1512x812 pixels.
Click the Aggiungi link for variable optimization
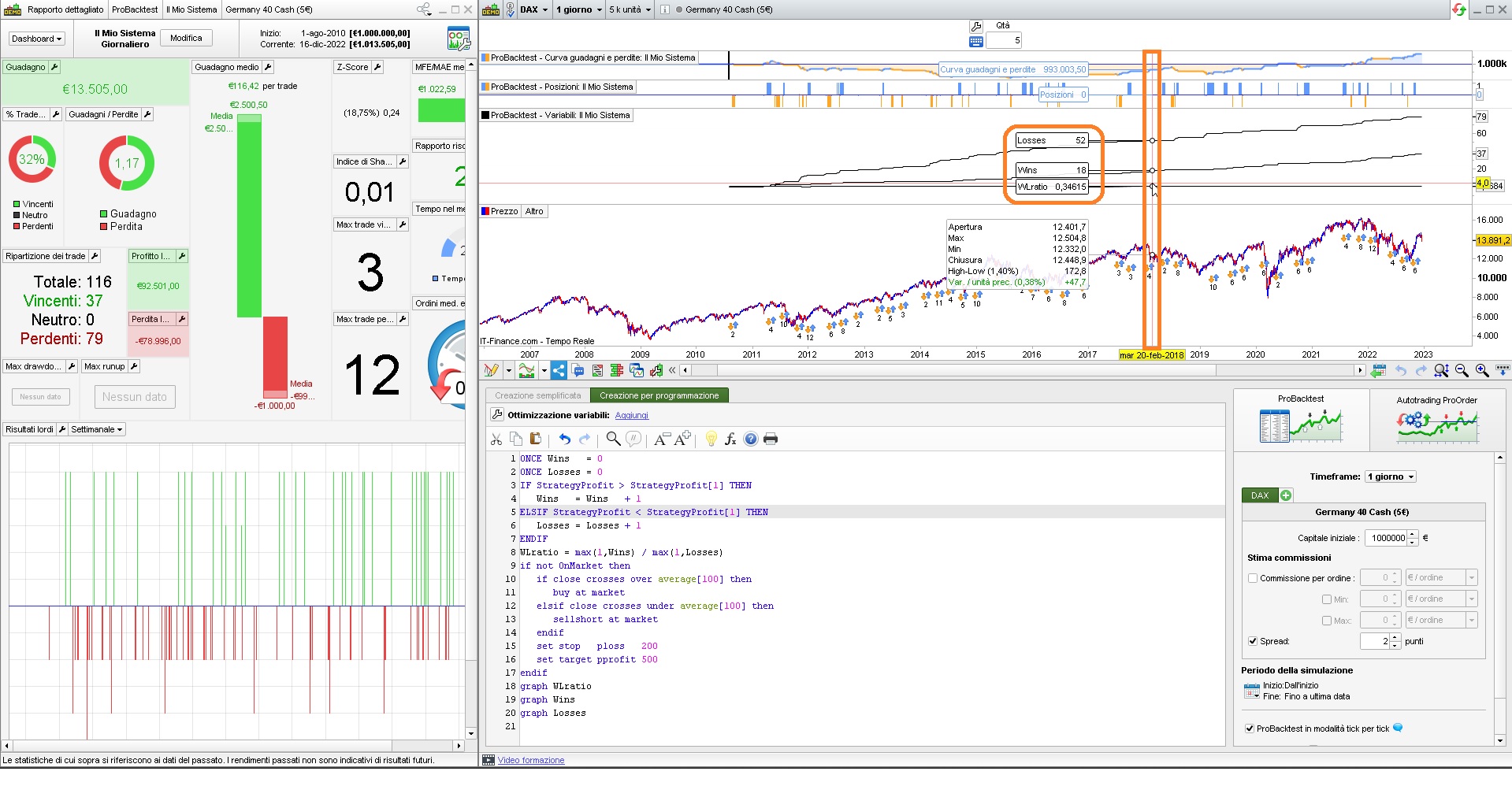(x=632, y=415)
